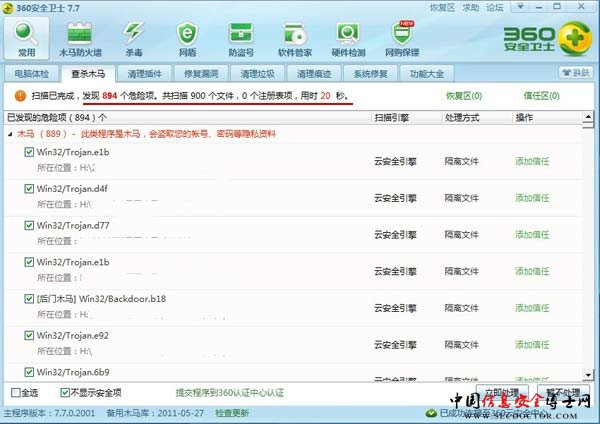This screenshot has height=424, width=600.
Task: Click the 立即处理 button
Action: tap(502, 393)
